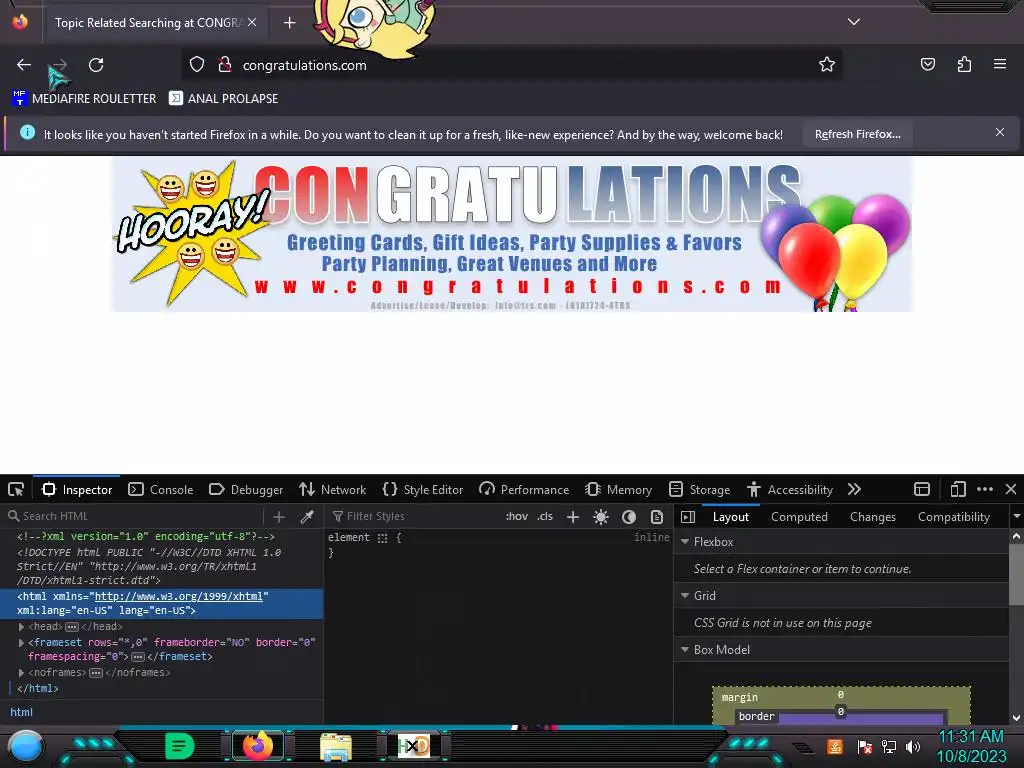Open Firefox from the taskbar

tap(257, 746)
